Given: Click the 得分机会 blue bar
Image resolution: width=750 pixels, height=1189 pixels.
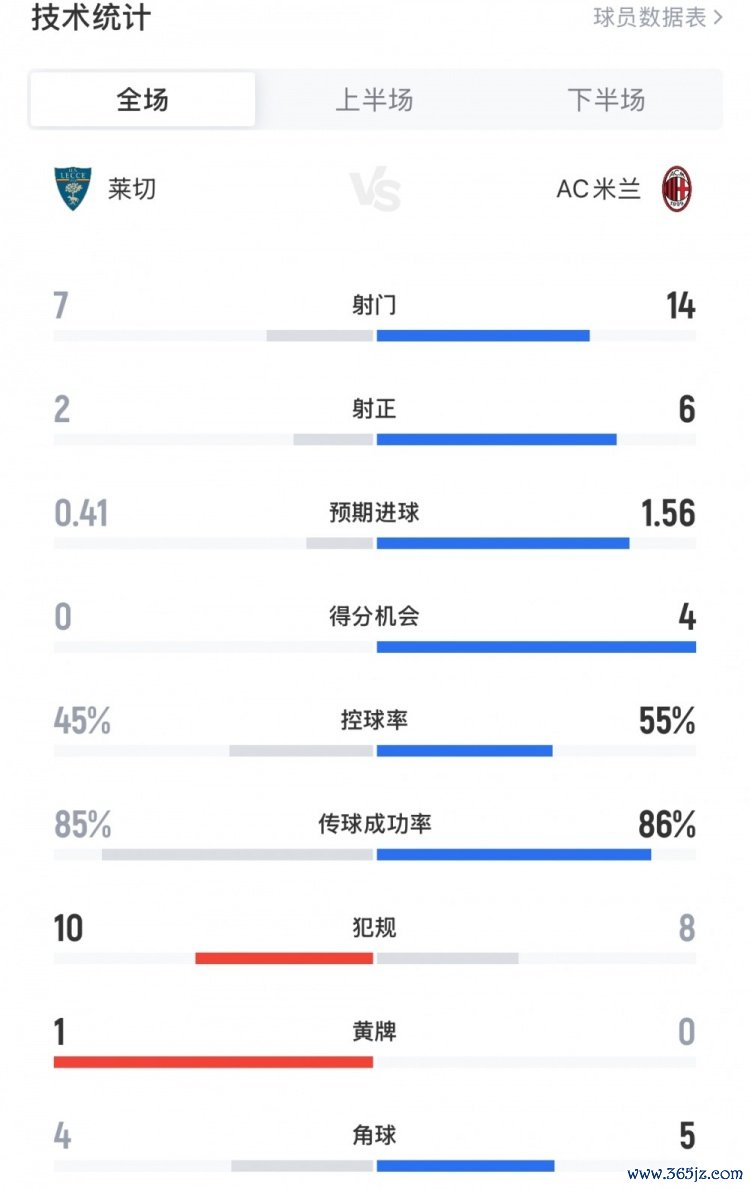Looking at the screenshot, I should 536,647.
